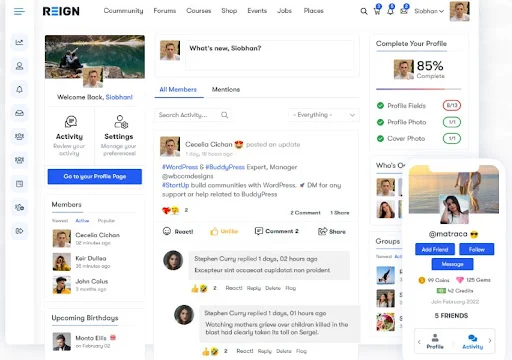Click the Go to your Profile Page button
The height and width of the screenshot is (360, 512).
[95, 176]
